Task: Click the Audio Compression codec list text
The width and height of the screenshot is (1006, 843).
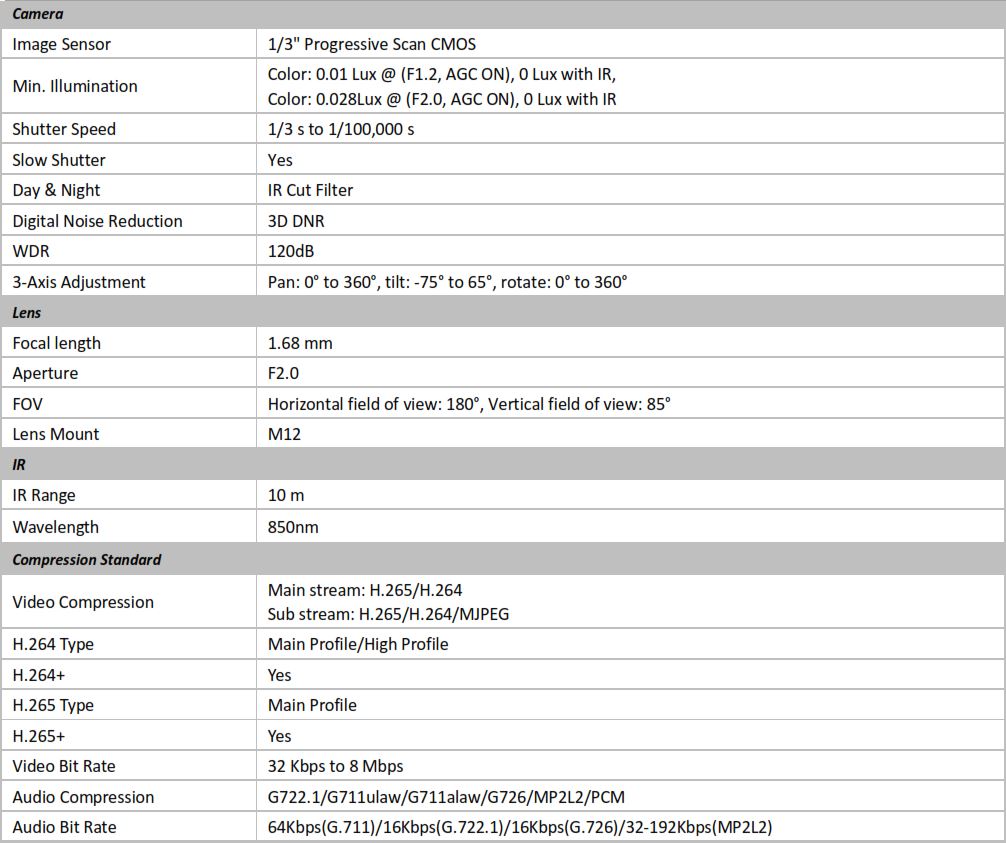Action: click(446, 797)
